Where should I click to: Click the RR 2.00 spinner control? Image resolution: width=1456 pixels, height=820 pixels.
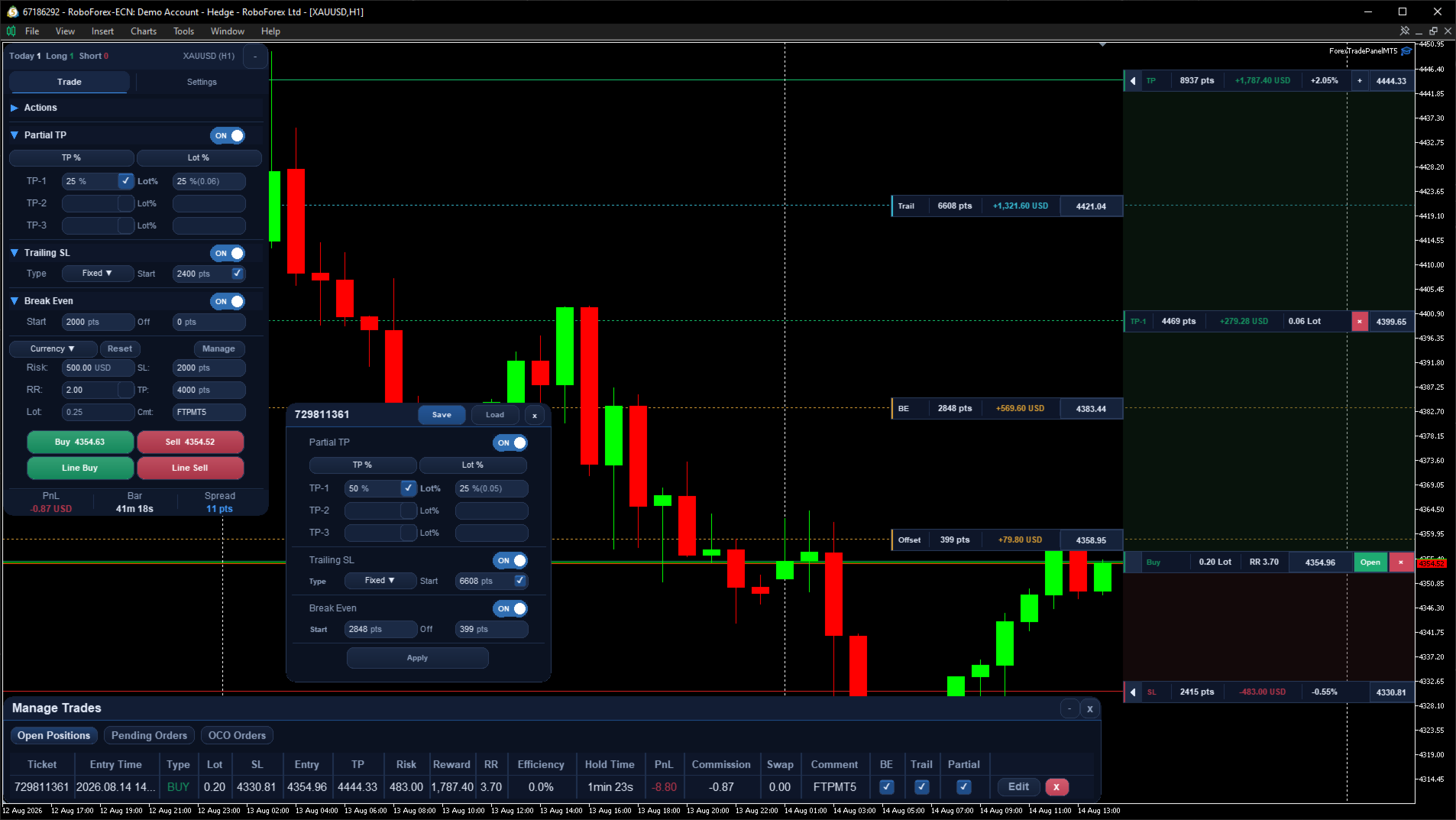point(126,391)
